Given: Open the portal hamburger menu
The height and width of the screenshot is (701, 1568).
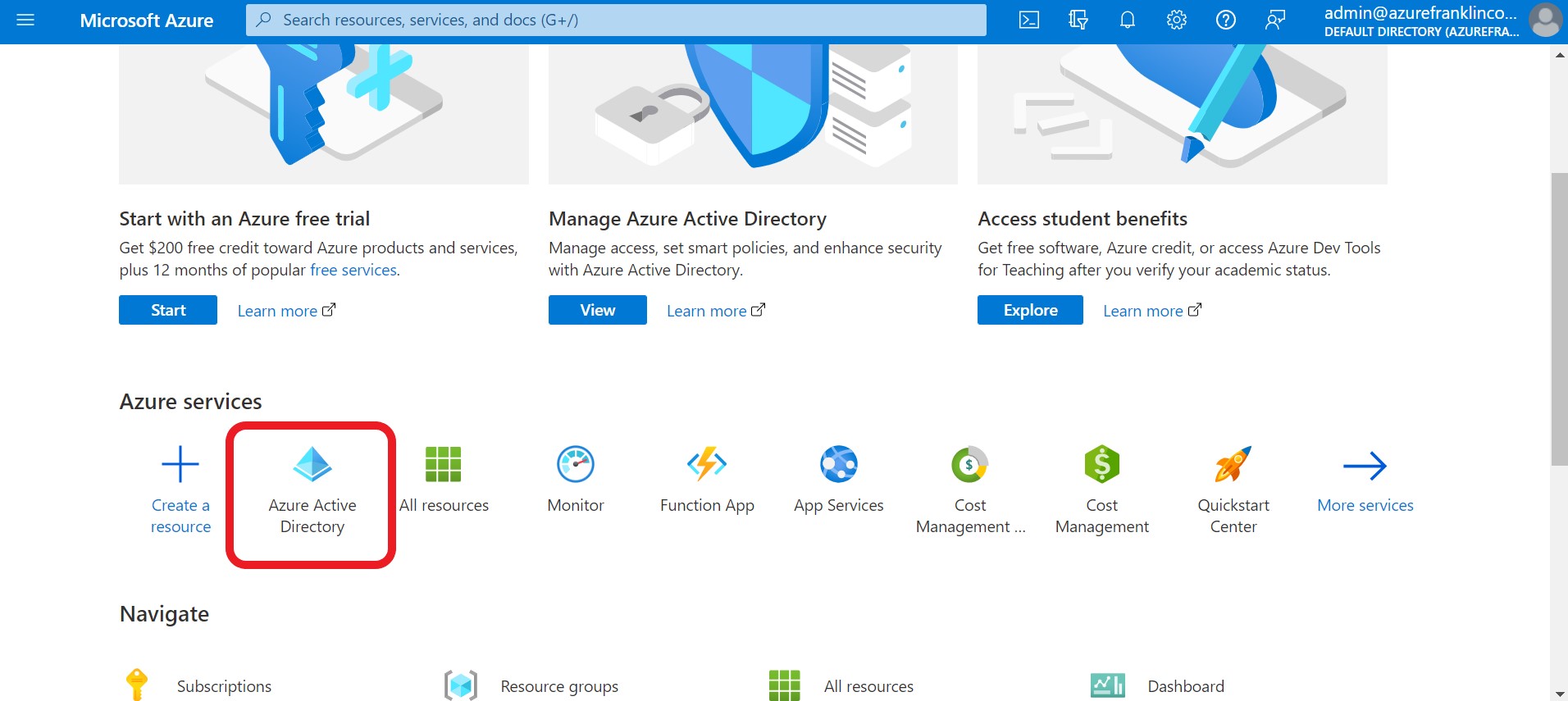Looking at the screenshot, I should click(x=25, y=20).
